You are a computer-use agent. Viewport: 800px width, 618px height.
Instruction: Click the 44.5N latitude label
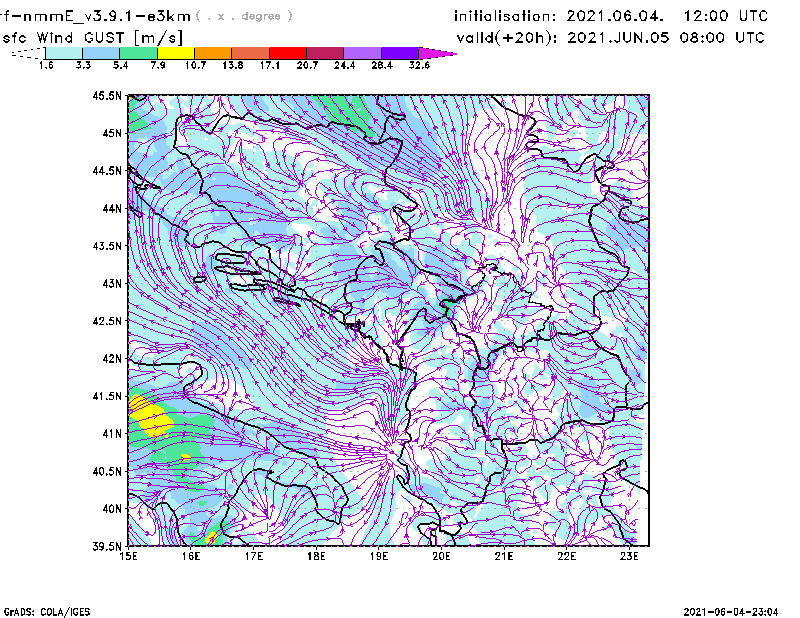pyautogui.click(x=107, y=171)
